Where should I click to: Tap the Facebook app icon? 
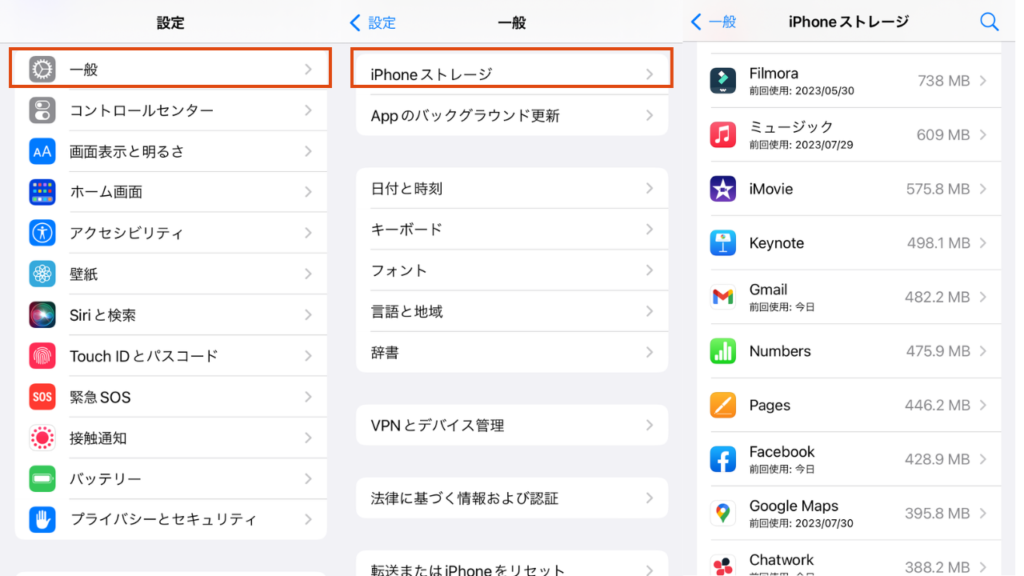click(723, 460)
